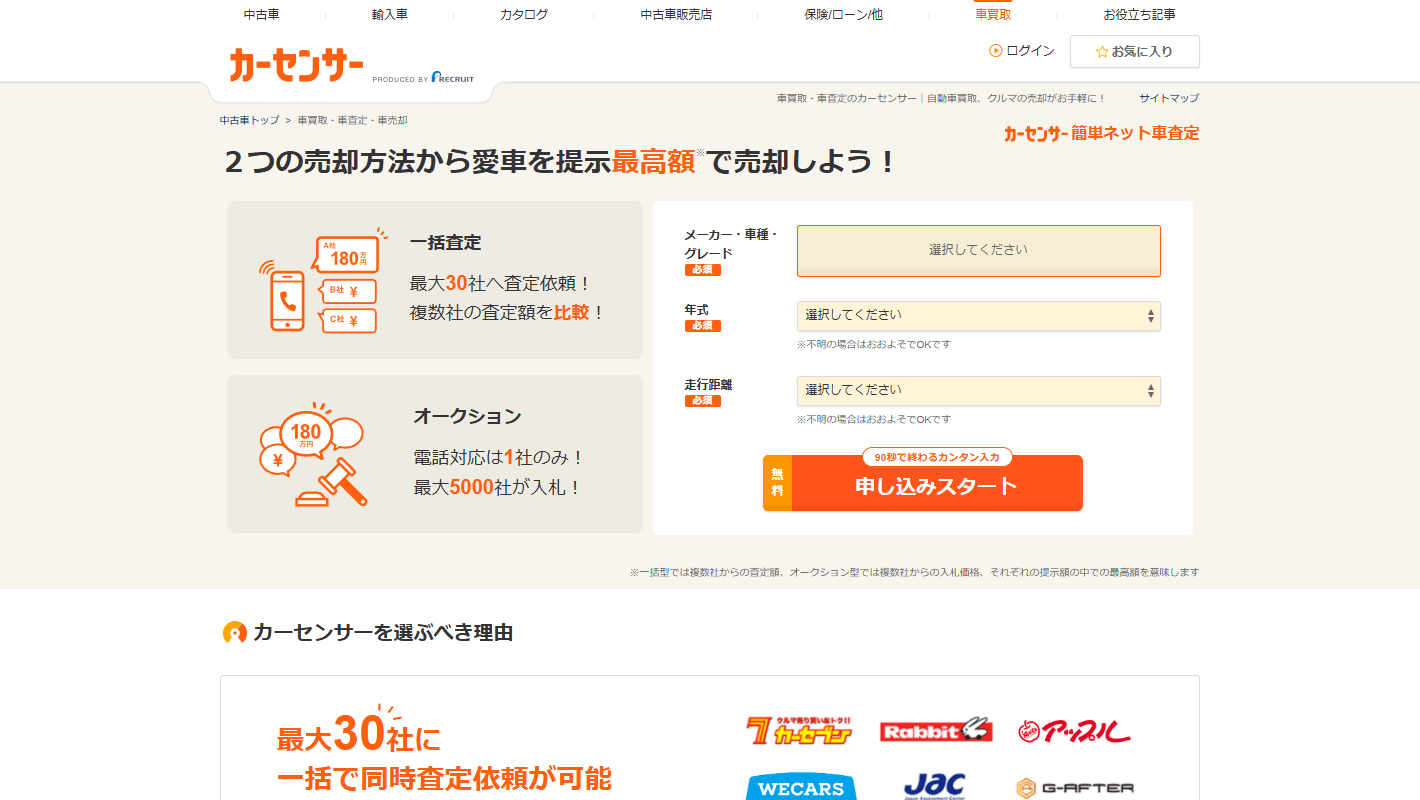Select the 車買取 navigation tab
1420x800 pixels.
click(x=993, y=15)
